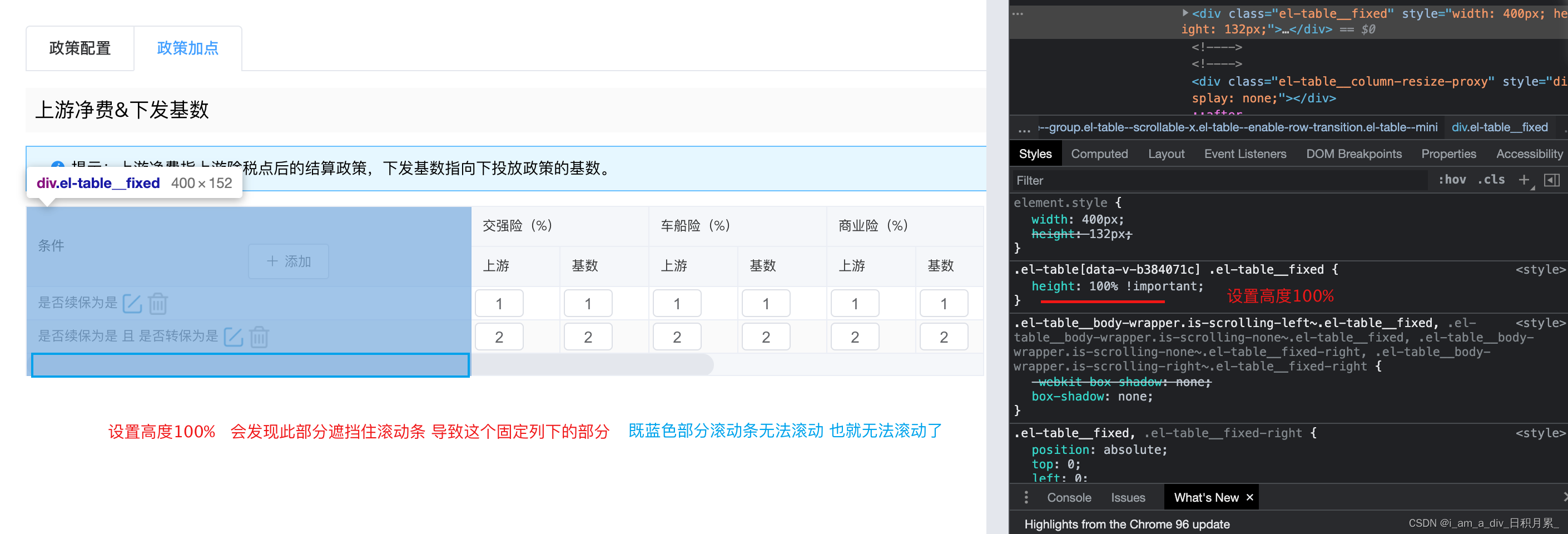Focus the 车船险 基数 input with value 2

pyautogui.click(x=766, y=337)
